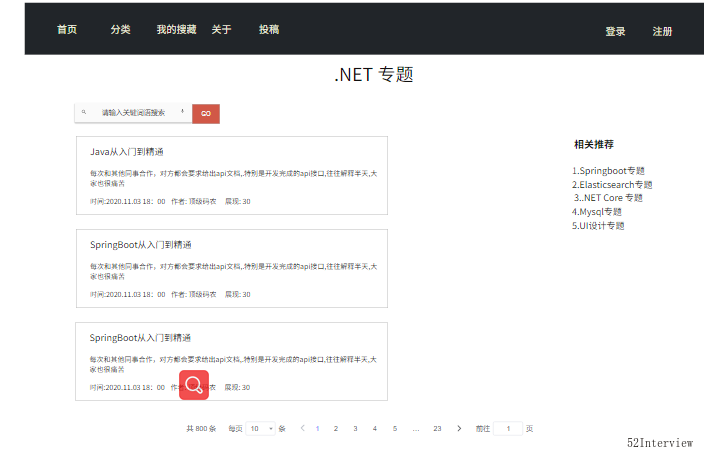Focus the keyword search input field
The width and height of the screenshot is (704, 459).
133,113
